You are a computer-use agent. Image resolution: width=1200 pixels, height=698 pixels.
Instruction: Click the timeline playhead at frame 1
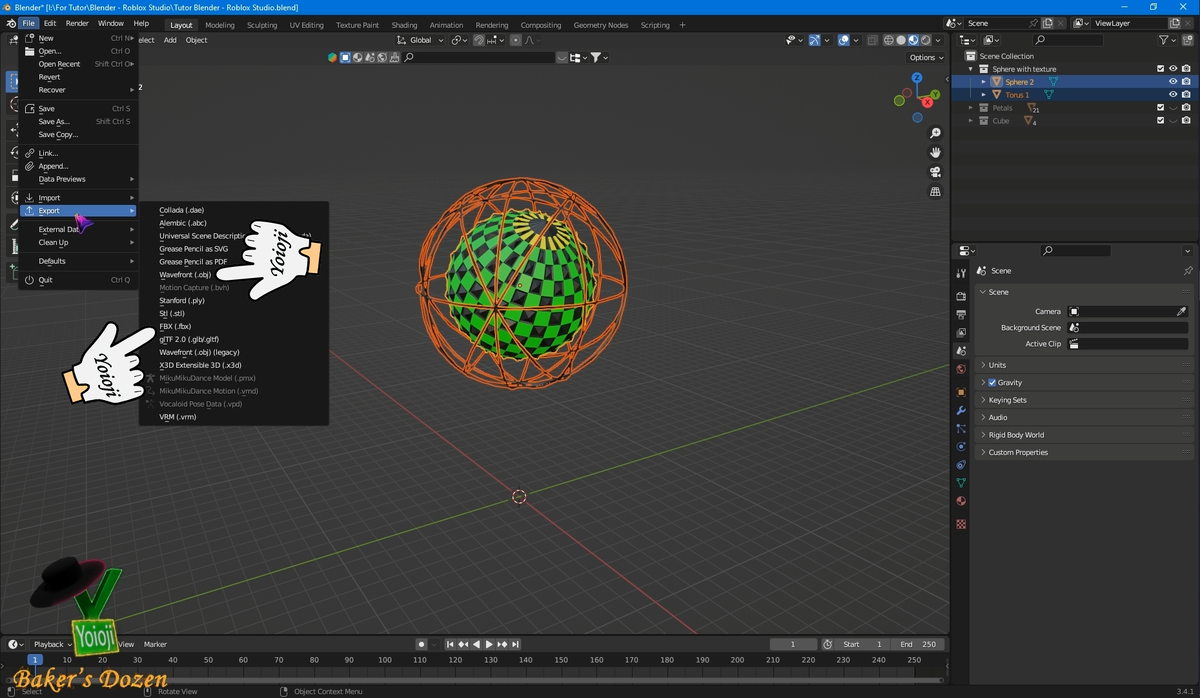point(35,660)
